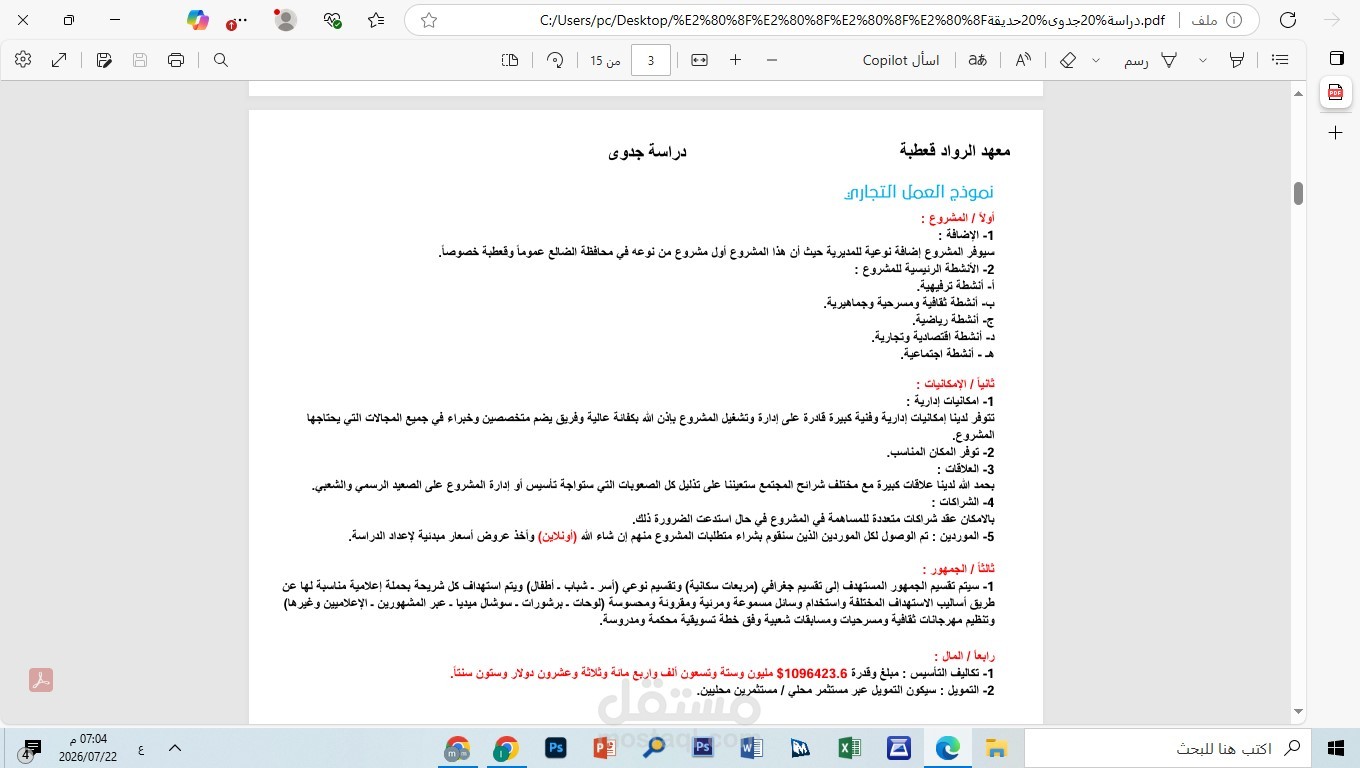The width and height of the screenshot is (1360, 768).
Task: Click the header معهد الرواد قعطبة
Action: tap(955, 151)
